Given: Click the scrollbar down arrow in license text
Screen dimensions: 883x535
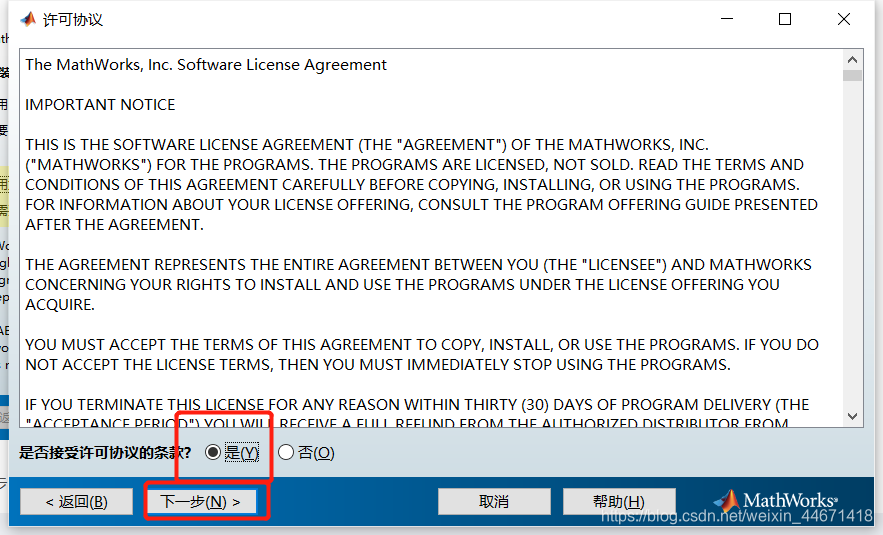Looking at the screenshot, I should point(852,417).
